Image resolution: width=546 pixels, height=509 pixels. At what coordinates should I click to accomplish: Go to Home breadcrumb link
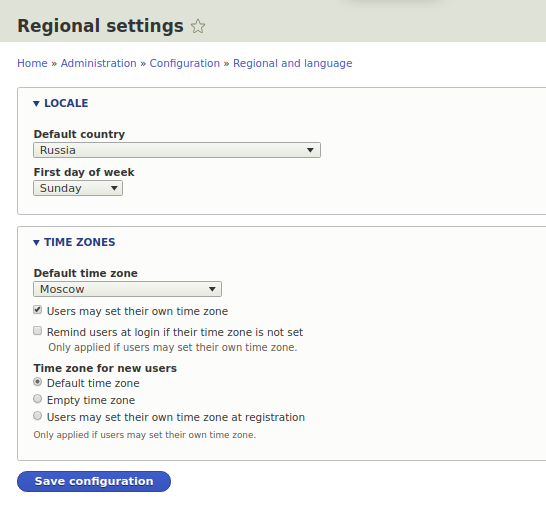32,63
